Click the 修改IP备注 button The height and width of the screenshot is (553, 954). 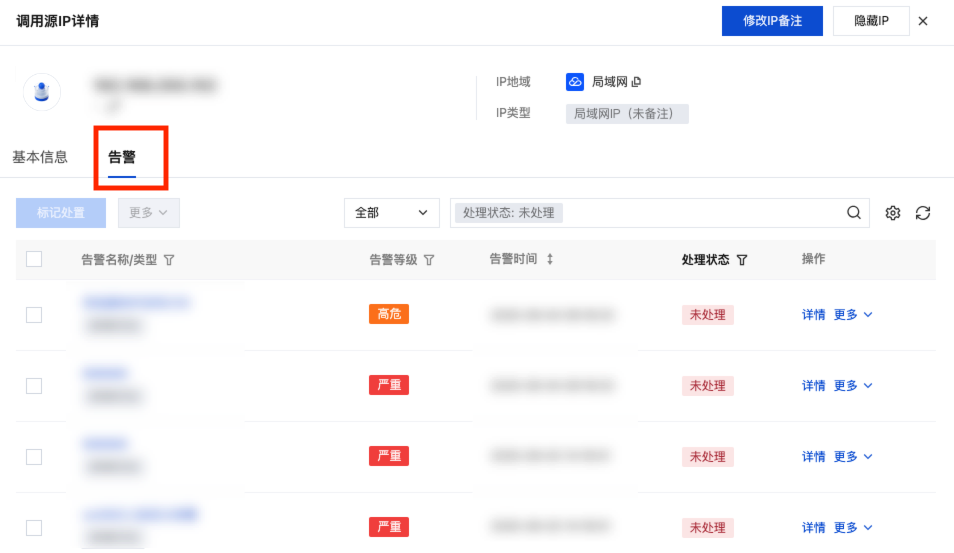(772, 21)
